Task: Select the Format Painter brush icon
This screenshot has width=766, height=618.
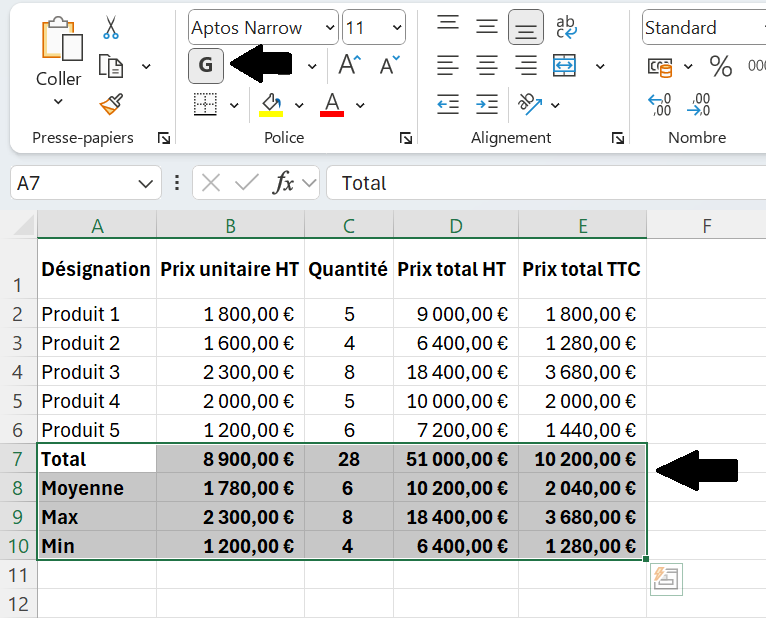Action: (x=111, y=104)
